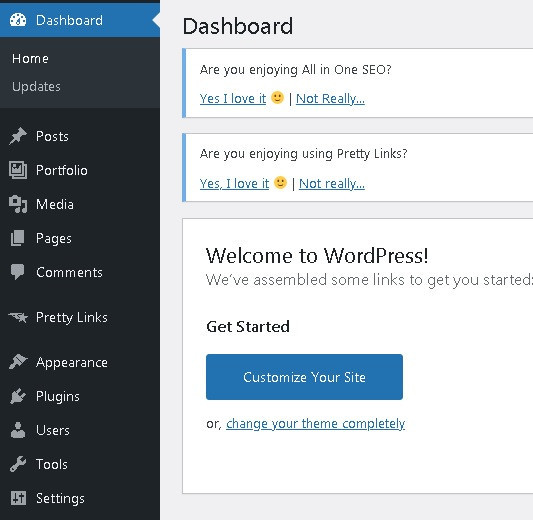Open the Home submenu item
This screenshot has width=533, height=520.
pos(30,58)
